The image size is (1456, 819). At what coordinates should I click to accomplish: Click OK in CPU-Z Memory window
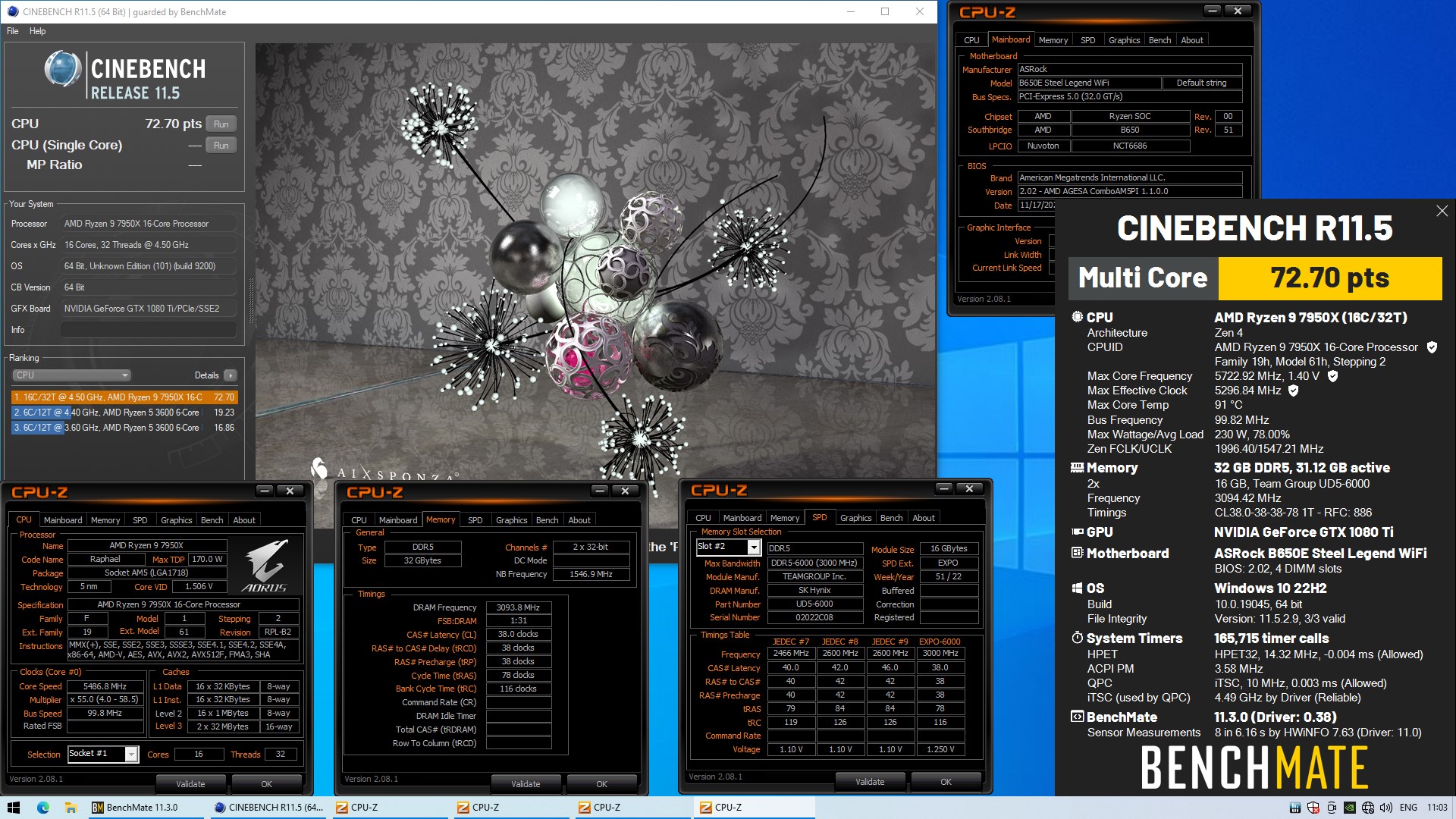pyautogui.click(x=601, y=784)
